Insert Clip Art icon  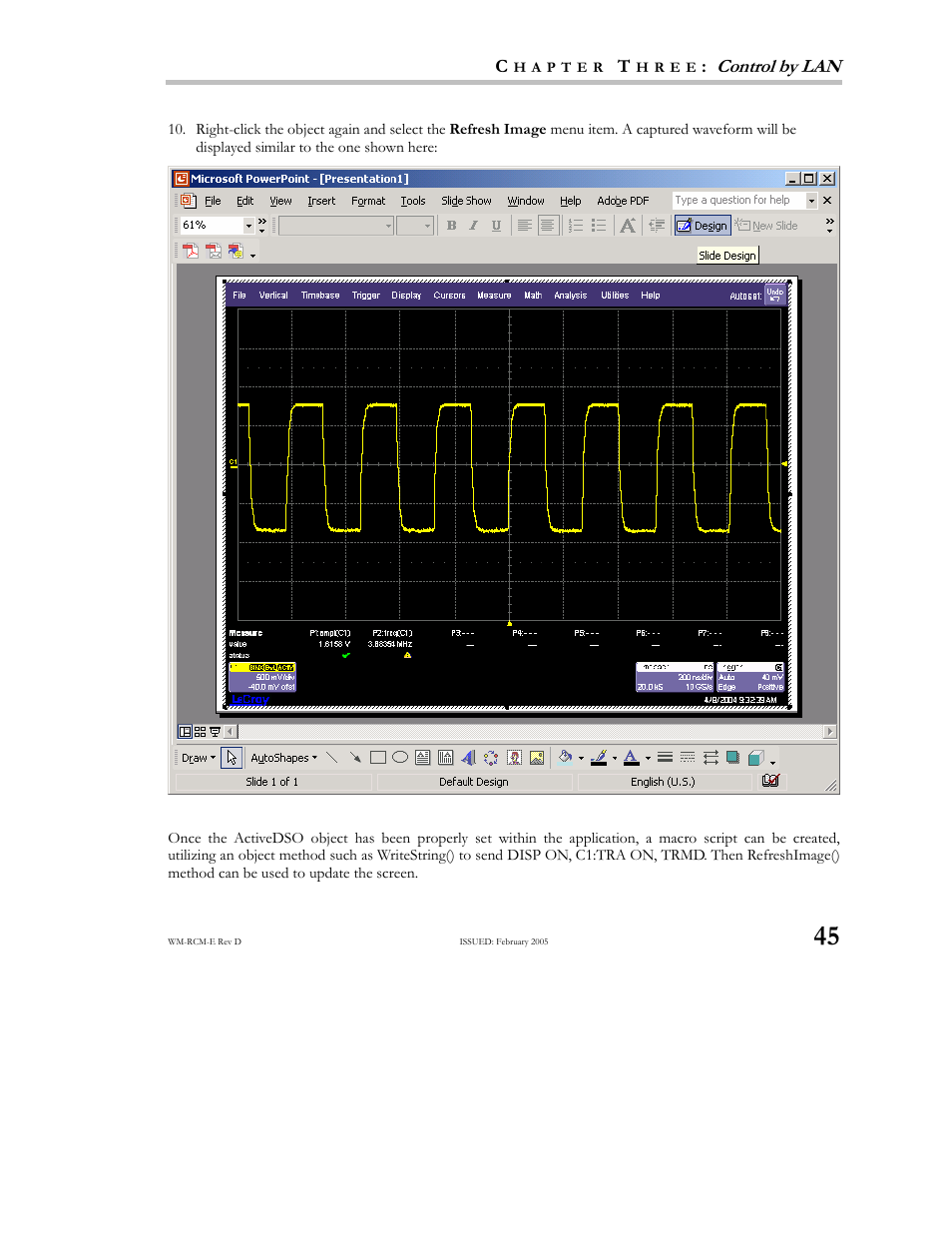pyautogui.click(x=514, y=758)
